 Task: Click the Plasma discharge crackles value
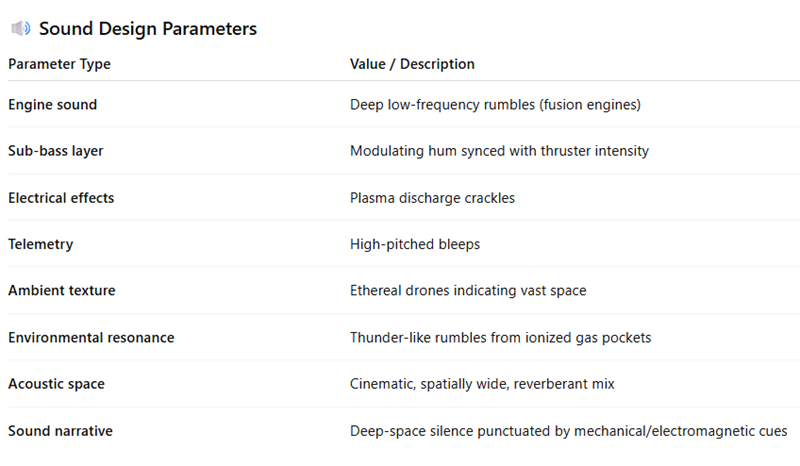[x=432, y=198]
